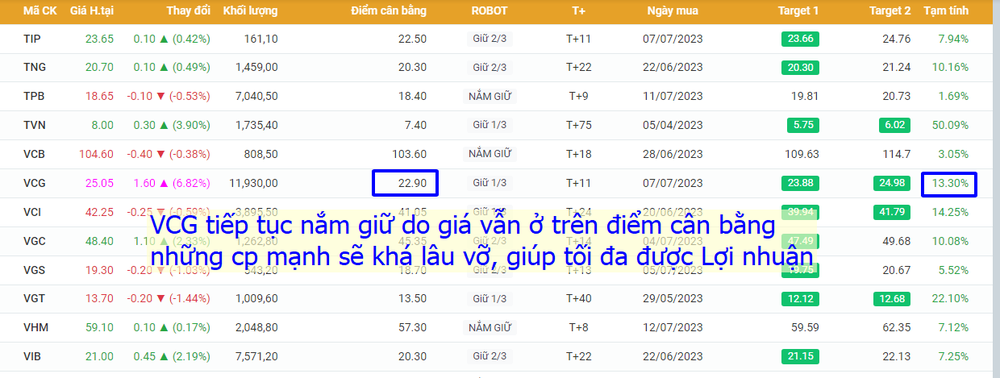Click VGT purchase date 29/05/2023
This screenshot has width=1000, height=378.
[673, 299]
